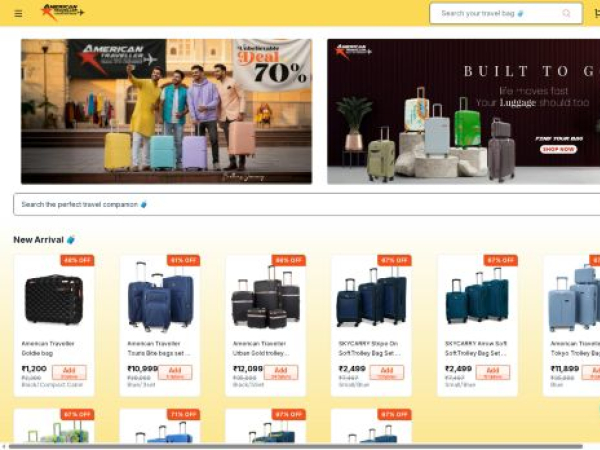Add SKYCARRY Arrow Soft trolley set
Viewport: 600px width, 450px height.
point(492,372)
